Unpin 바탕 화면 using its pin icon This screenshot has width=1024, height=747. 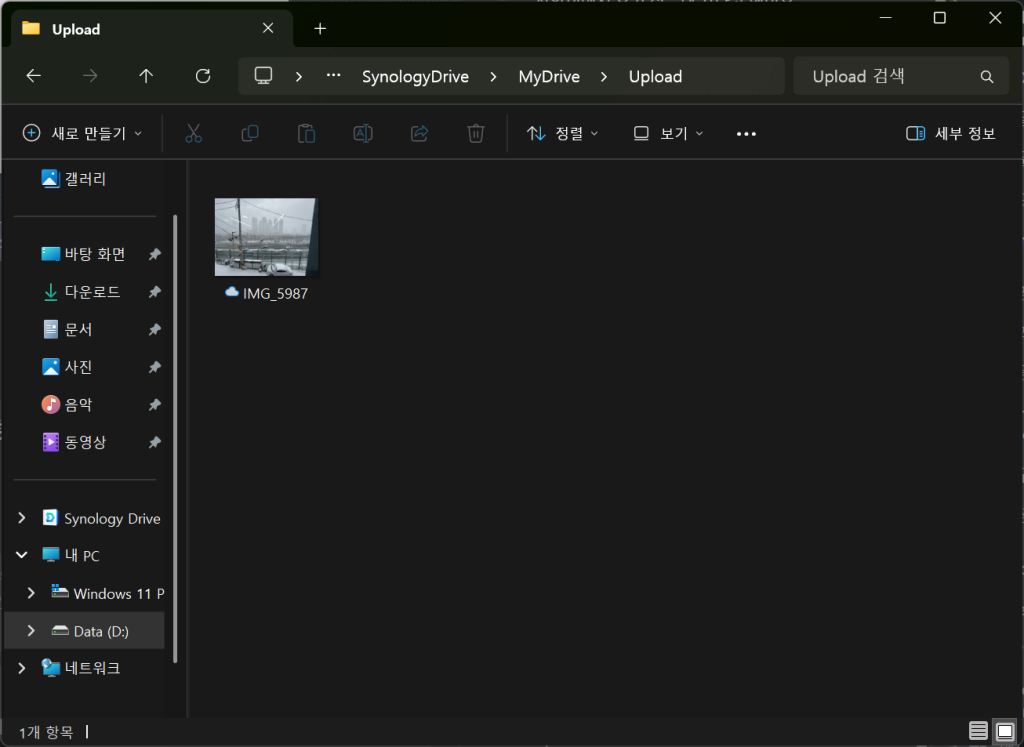[x=155, y=254]
